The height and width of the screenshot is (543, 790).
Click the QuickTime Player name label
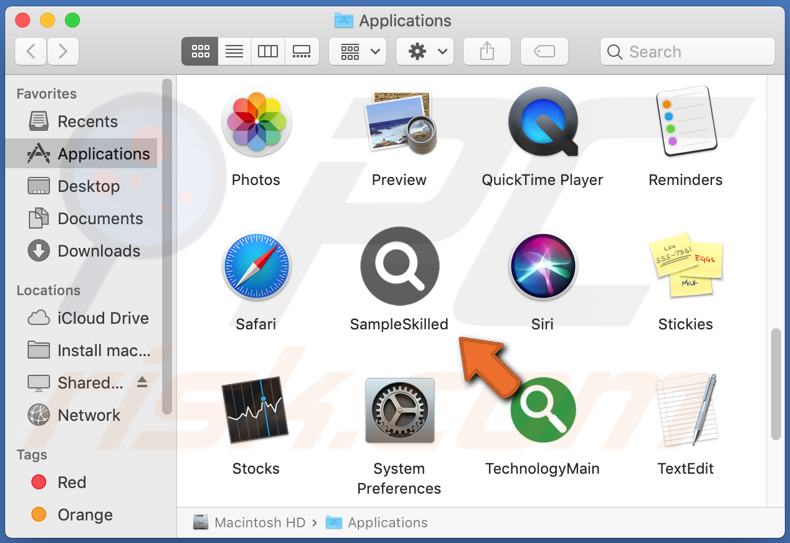coord(543,180)
